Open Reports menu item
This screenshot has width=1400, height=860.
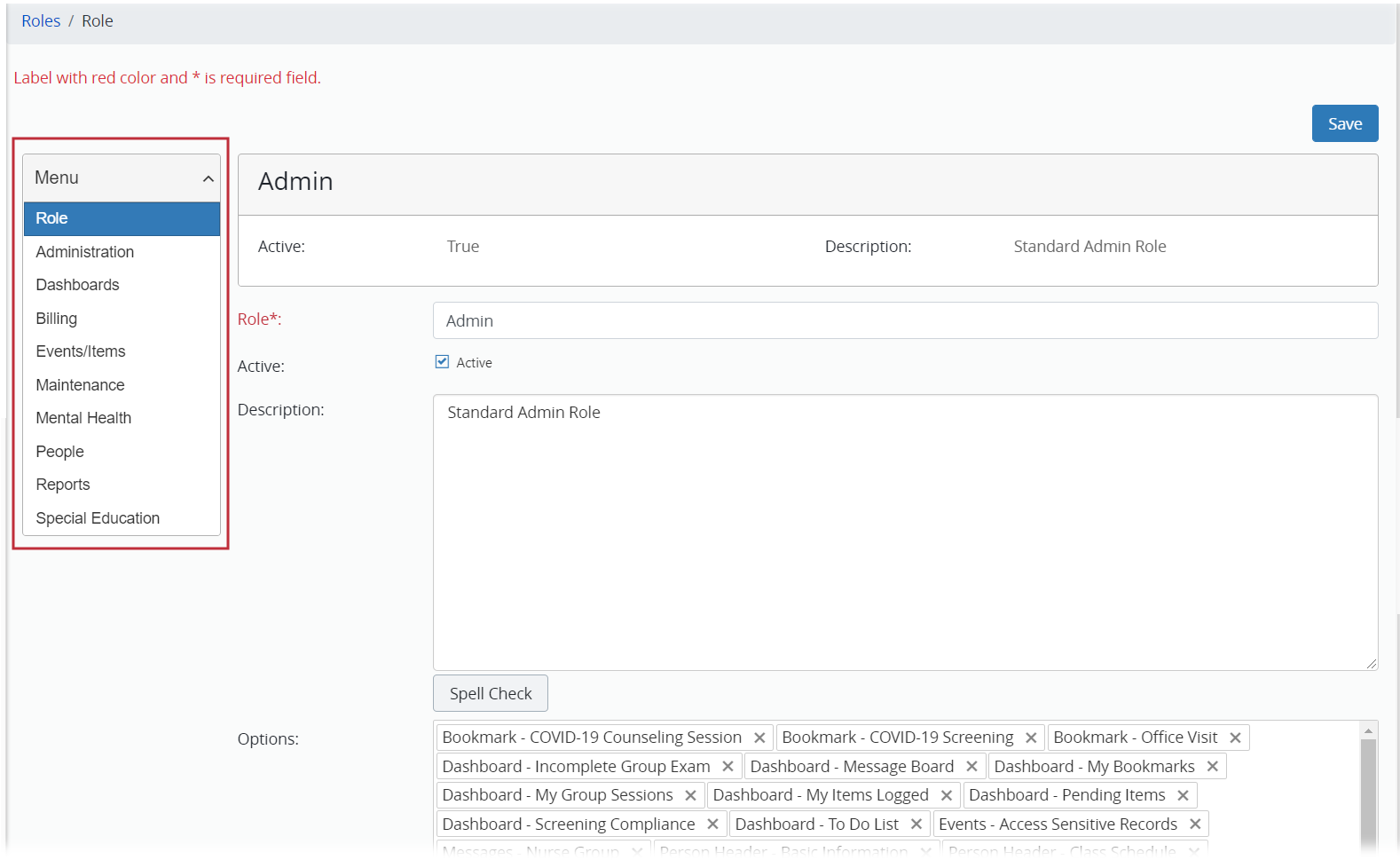point(122,485)
